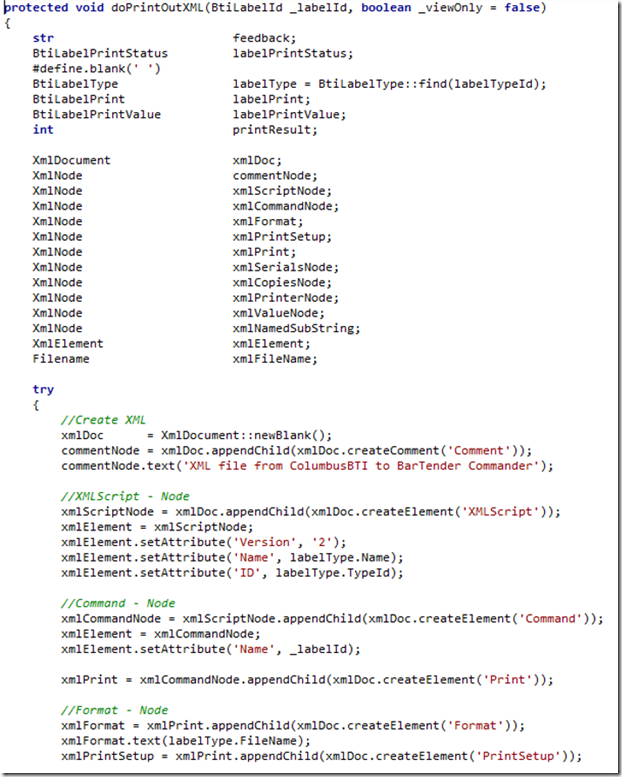The image size is (622, 777).
Task: Click the '//XMLScript - Node' comment
Action: pos(125,496)
